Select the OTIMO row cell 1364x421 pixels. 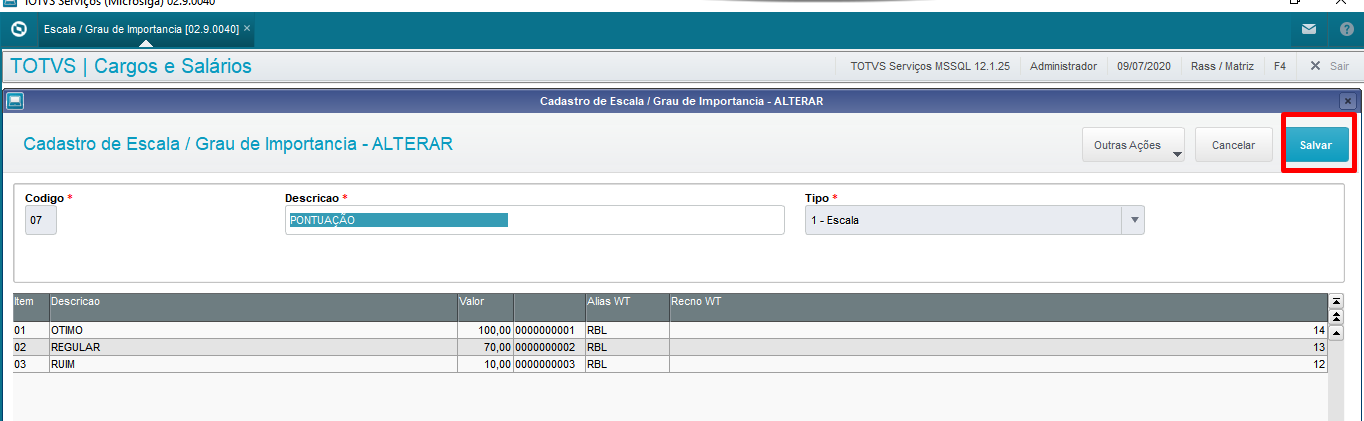click(253, 330)
